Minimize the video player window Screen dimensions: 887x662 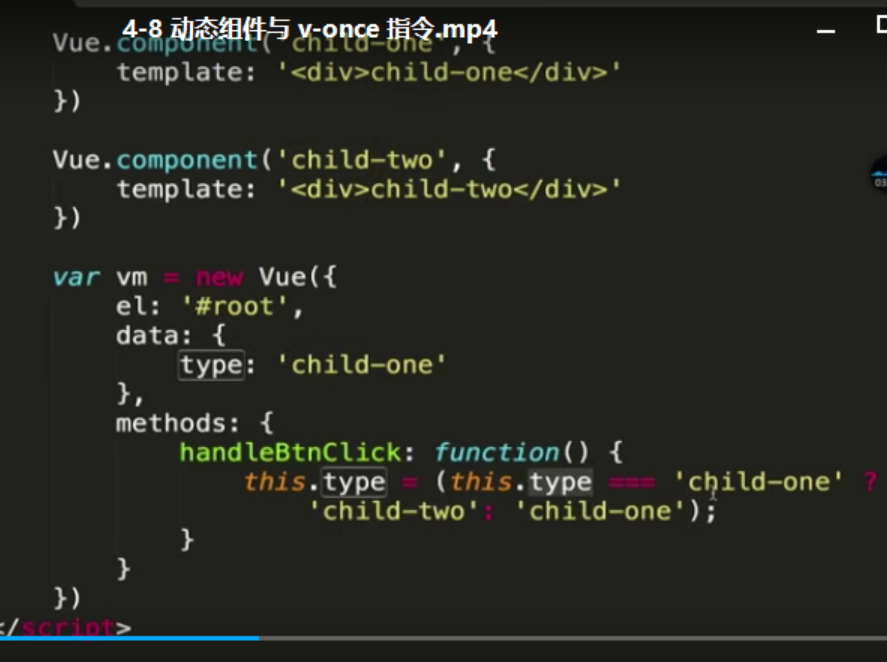(825, 31)
